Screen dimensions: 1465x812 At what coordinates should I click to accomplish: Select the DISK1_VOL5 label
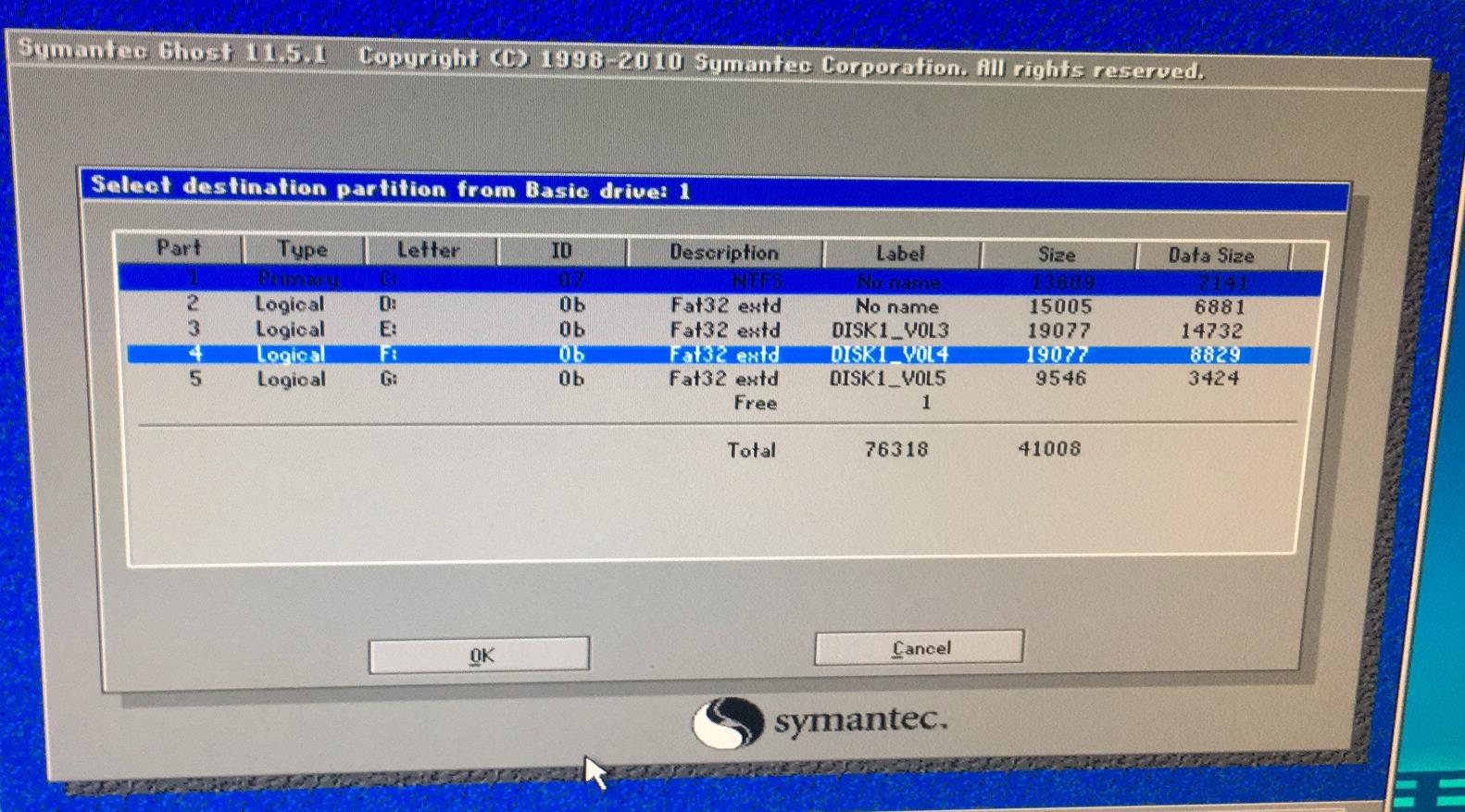click(x=888, y=379)
